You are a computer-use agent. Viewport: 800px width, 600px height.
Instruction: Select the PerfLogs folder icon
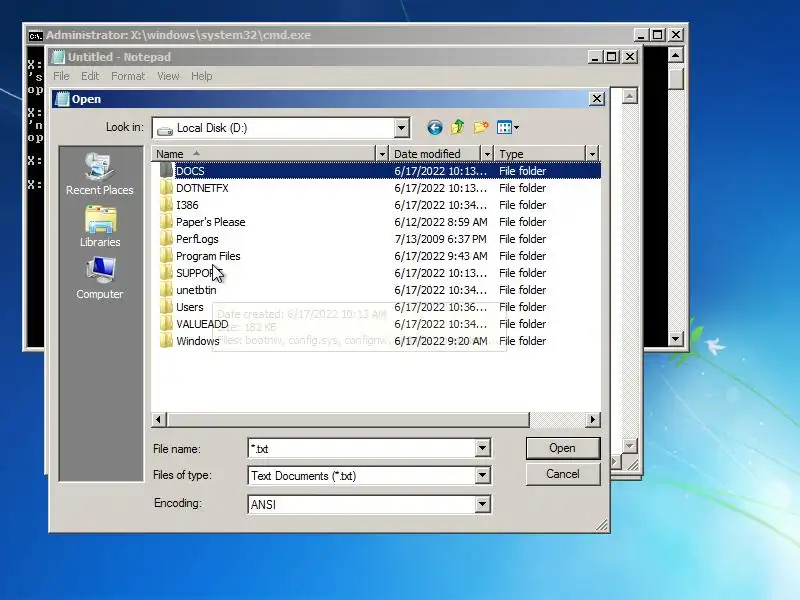point(166,239)
